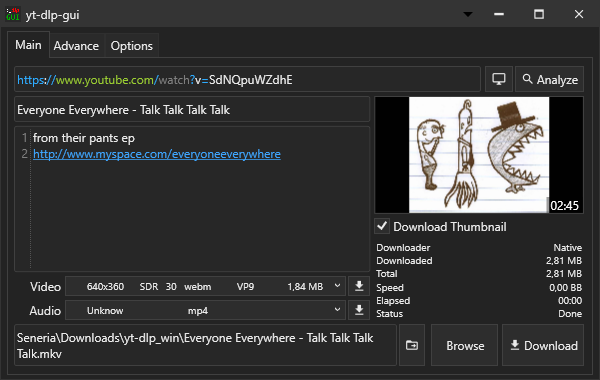Select the Main tab
The width and height of the screenshot is (600, 380).
[28, 45]
